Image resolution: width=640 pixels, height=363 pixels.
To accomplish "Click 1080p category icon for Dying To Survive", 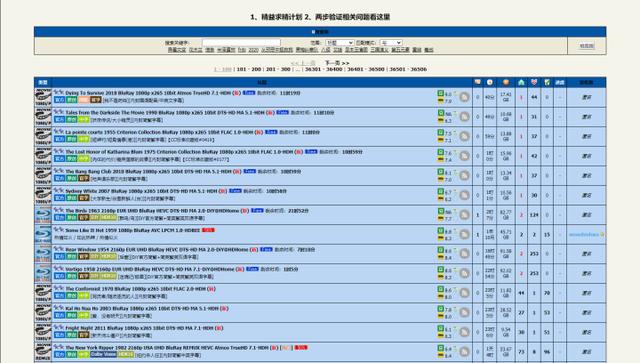I will 43,97.
